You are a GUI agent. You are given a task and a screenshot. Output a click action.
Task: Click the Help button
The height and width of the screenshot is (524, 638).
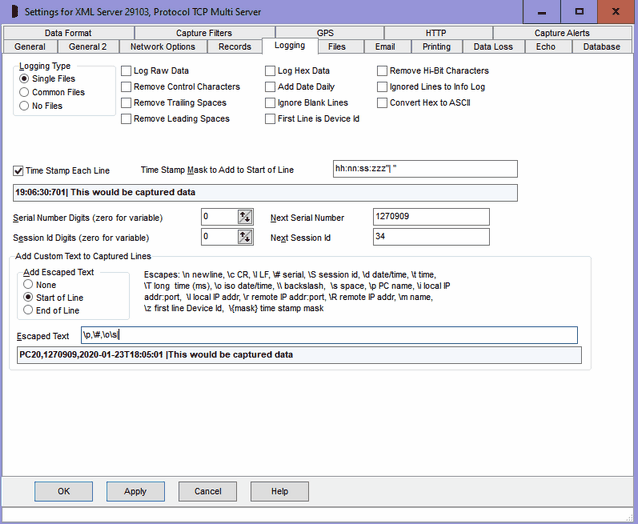pyautogui.click(x=280, y=491)
